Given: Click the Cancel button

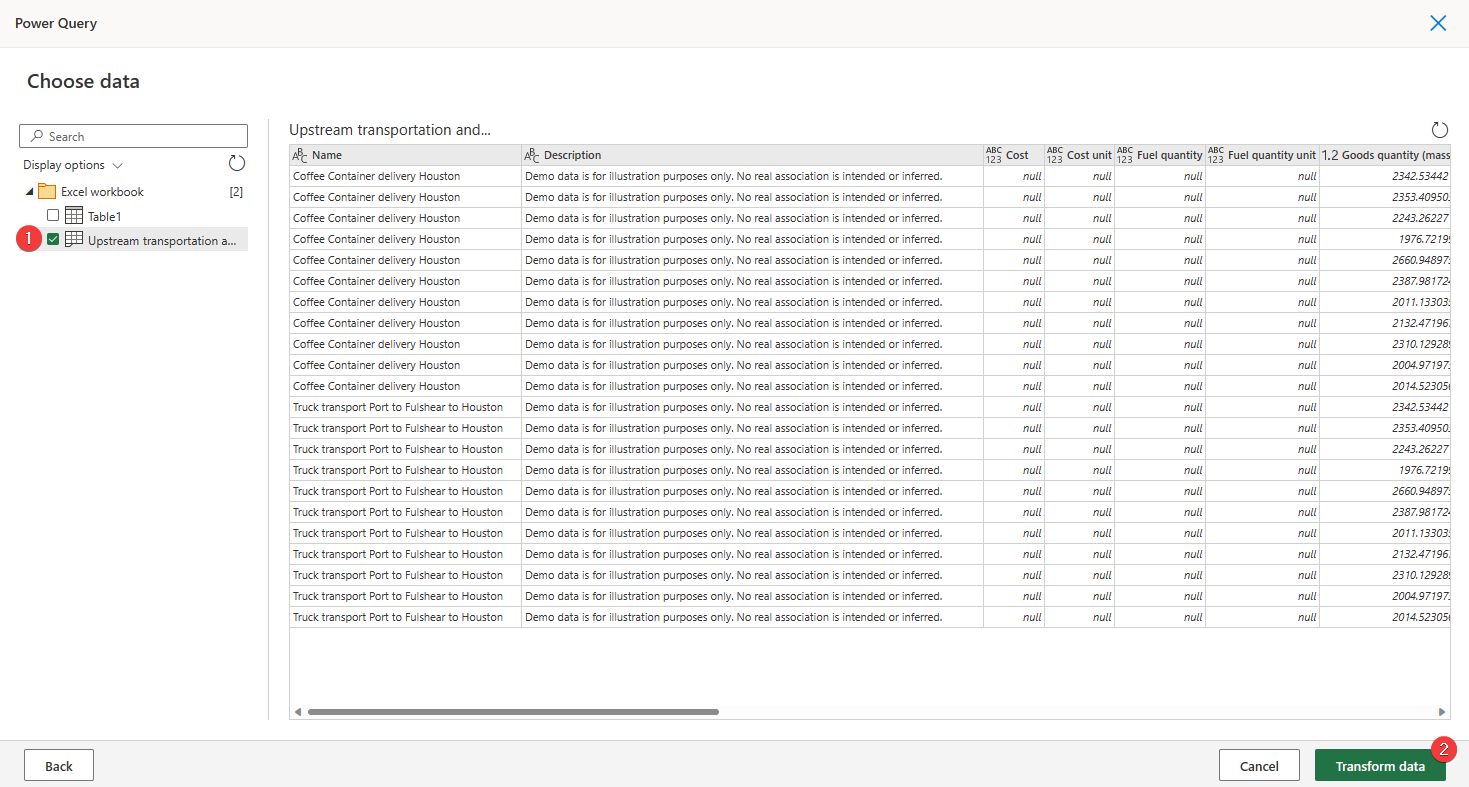Looking at the screenshot, I should tap(1259, 766).
